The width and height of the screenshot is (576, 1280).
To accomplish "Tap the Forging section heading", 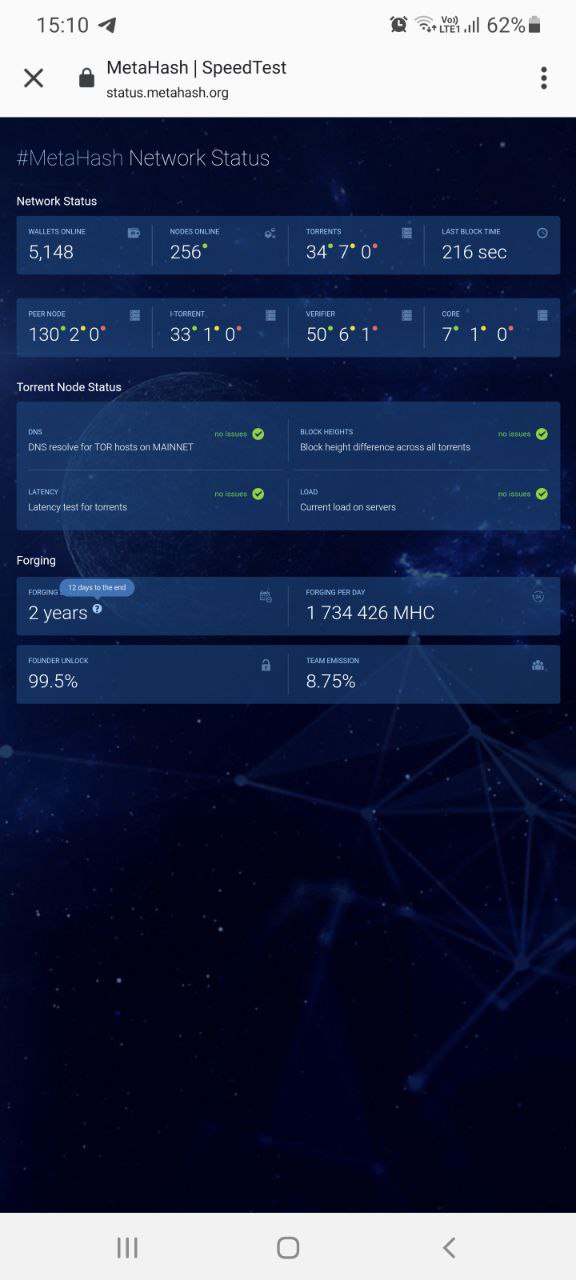I will pyautogui.click(x=36, y=560).
